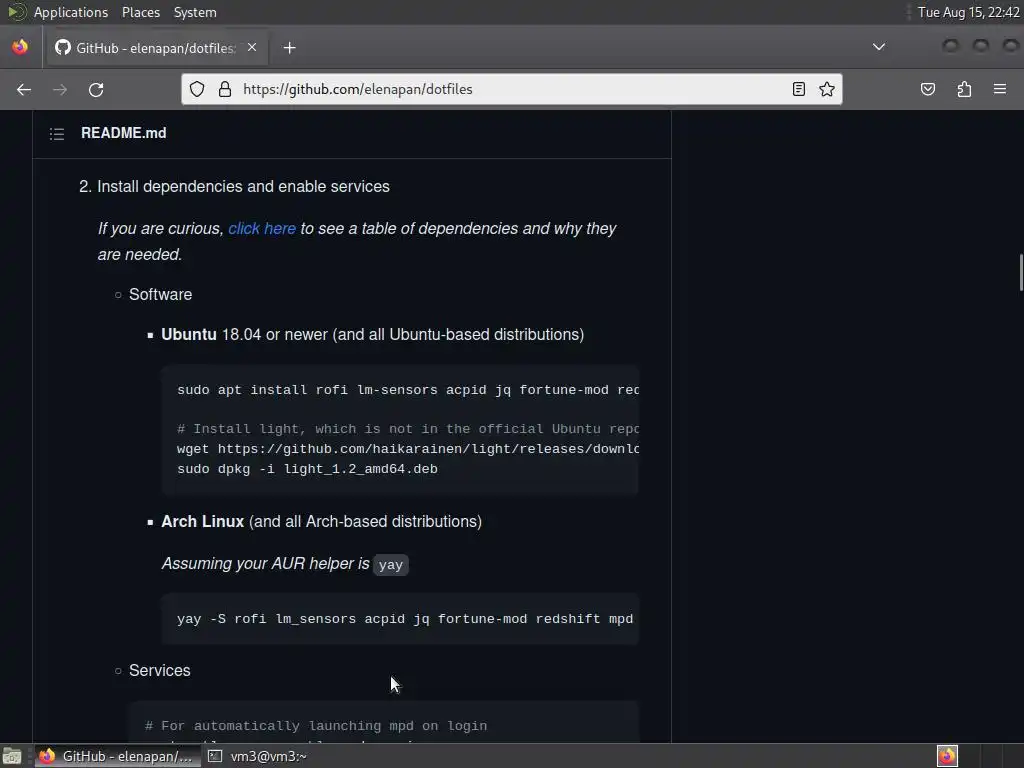Open the Places menu
The height and width of the screenshot is (768, 1024).
tap(140, 12)
